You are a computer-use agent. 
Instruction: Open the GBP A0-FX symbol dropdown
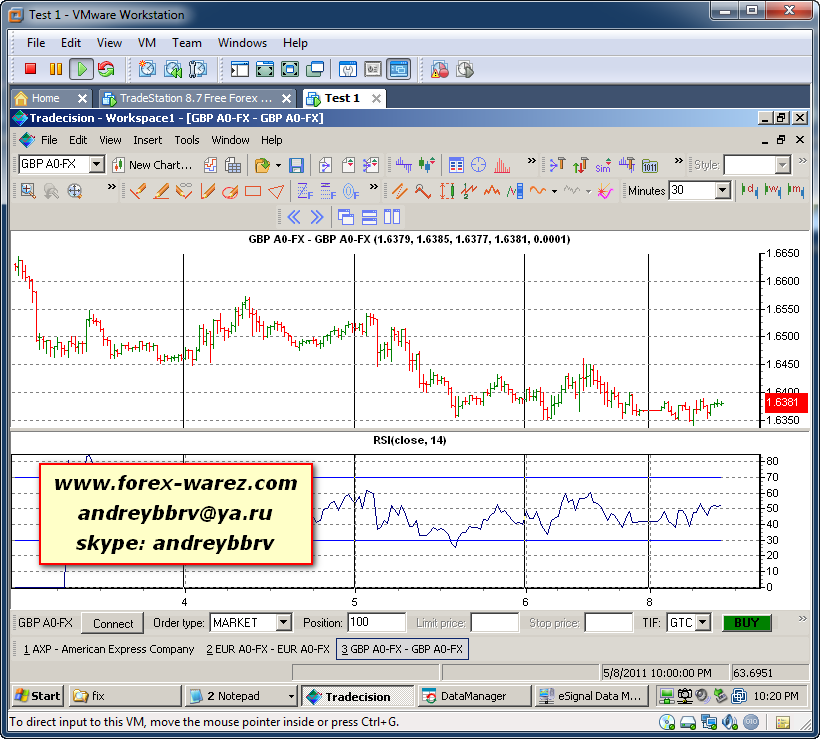(96, 165)
